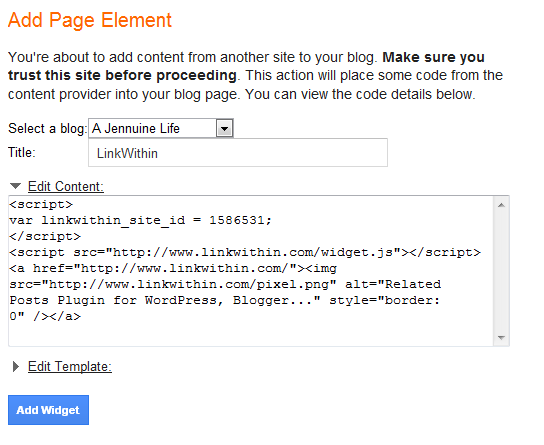
Task: Expand the Edit Template disclosure triangle
Action: pos(15,366)
